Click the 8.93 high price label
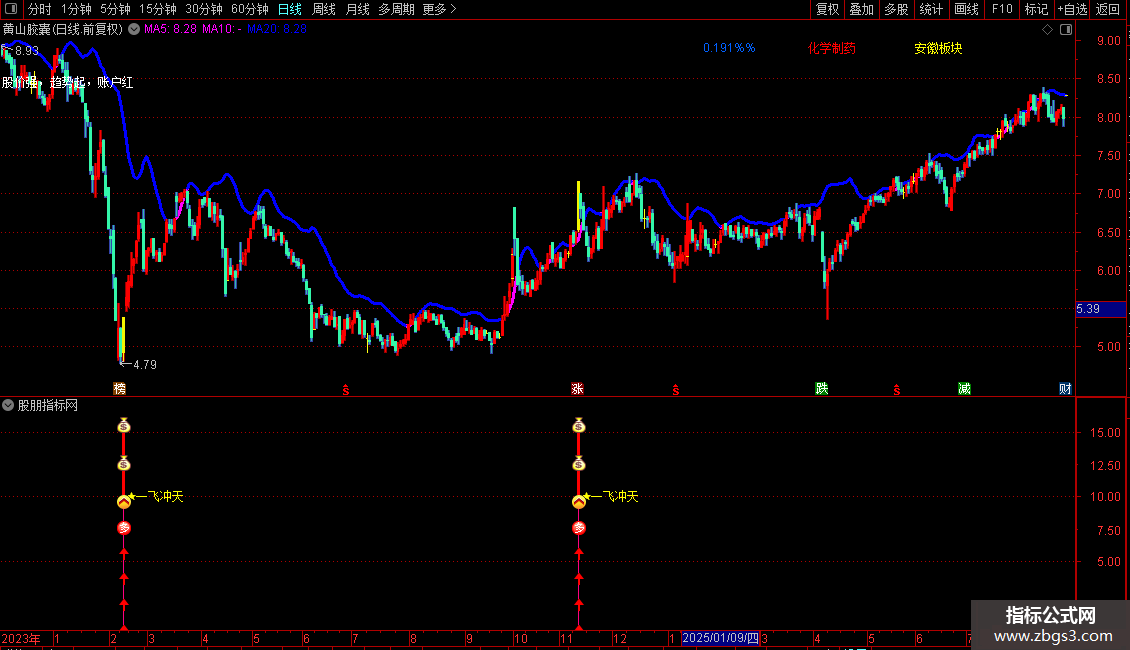 pos(27,50)
